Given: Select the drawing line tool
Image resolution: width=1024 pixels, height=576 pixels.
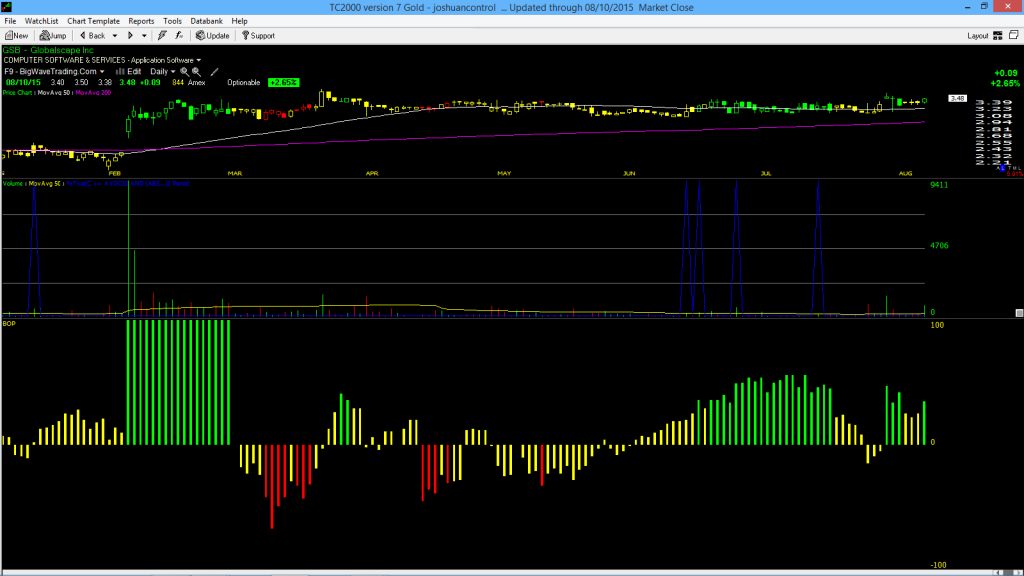Looking at the screenshot, I should (214, 72).
